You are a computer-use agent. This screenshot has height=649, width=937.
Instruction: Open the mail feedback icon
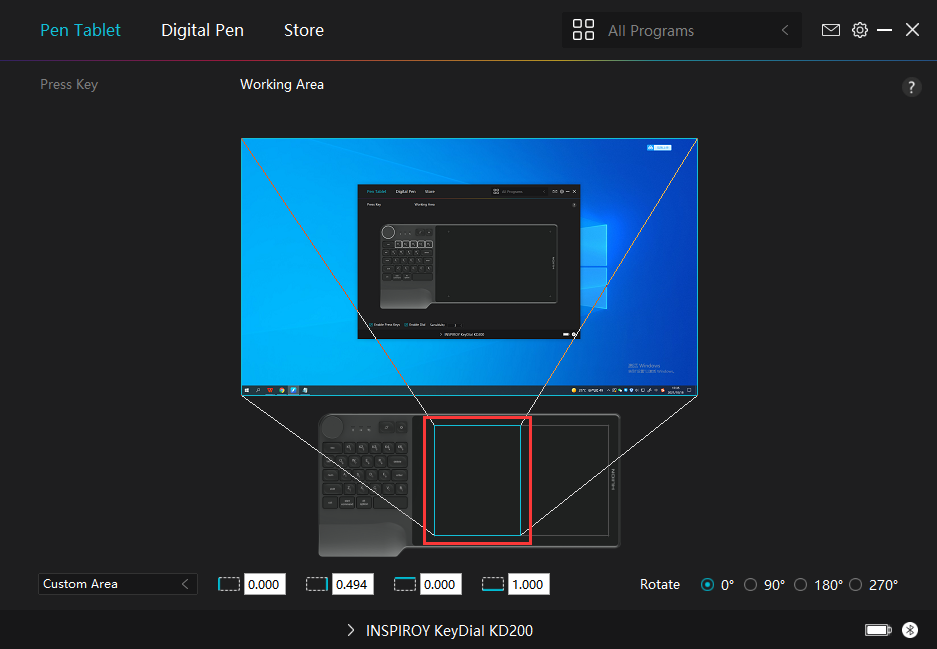tap(831, 30)
